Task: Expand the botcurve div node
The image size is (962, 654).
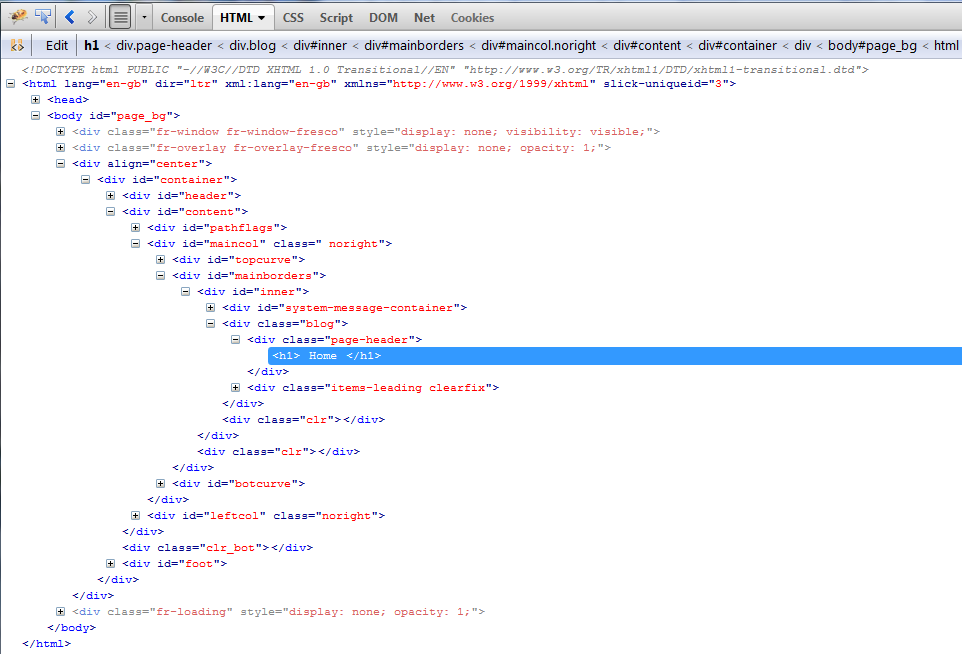Action: (160, 483)
